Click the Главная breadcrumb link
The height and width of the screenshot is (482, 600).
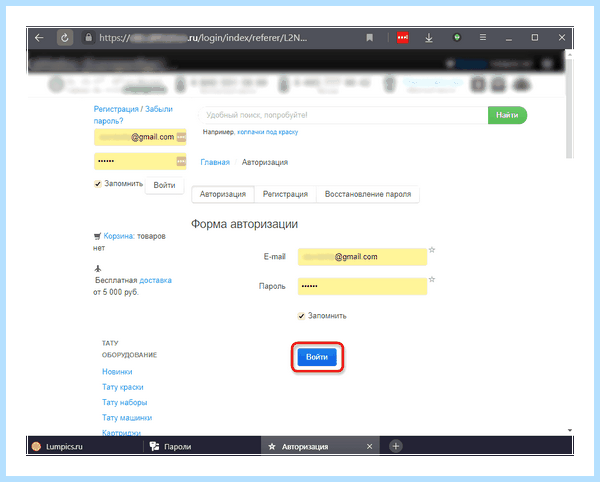pos(215,162)
